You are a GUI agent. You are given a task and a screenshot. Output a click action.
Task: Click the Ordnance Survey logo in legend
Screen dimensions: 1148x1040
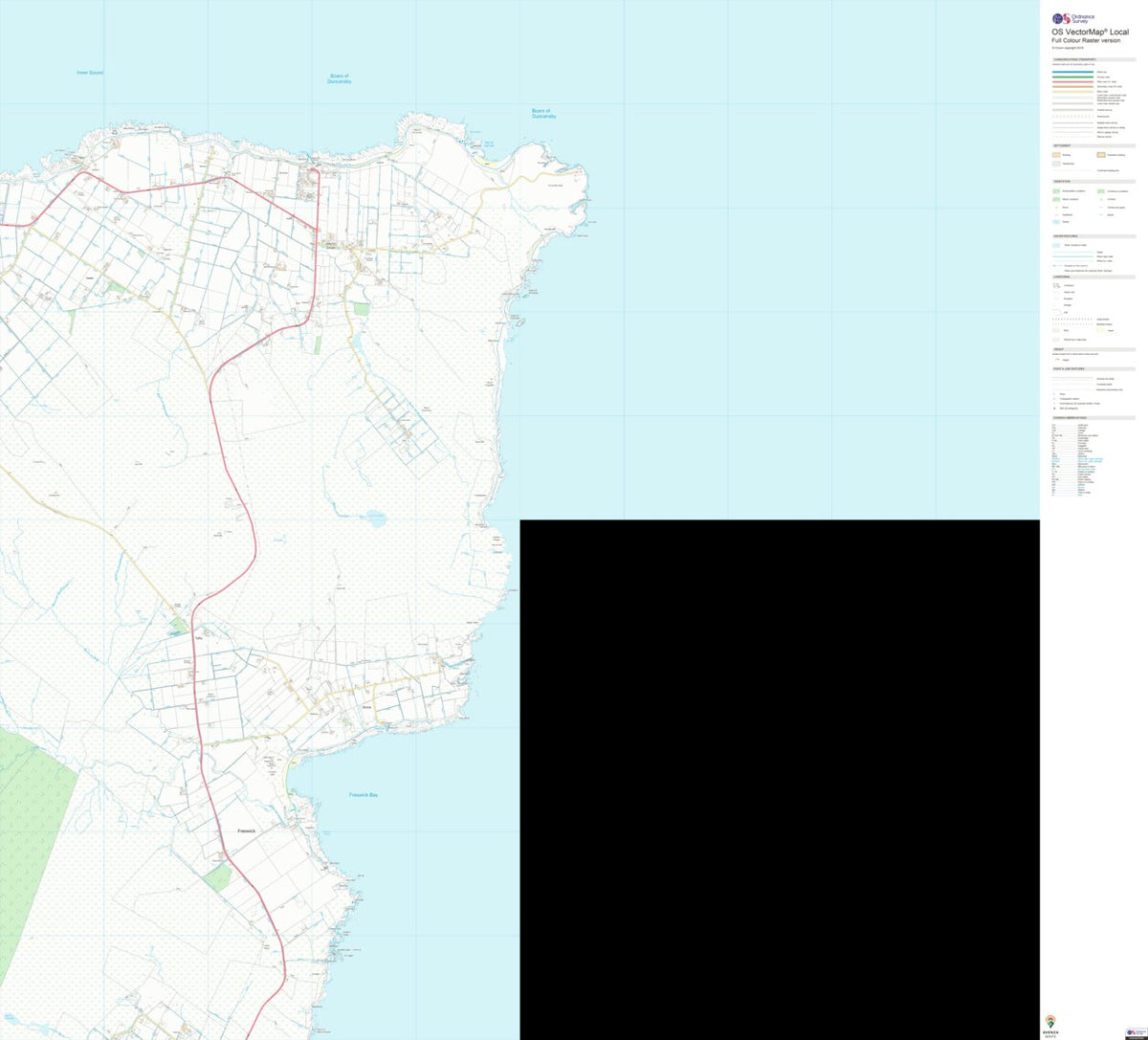click(1074, 18)
